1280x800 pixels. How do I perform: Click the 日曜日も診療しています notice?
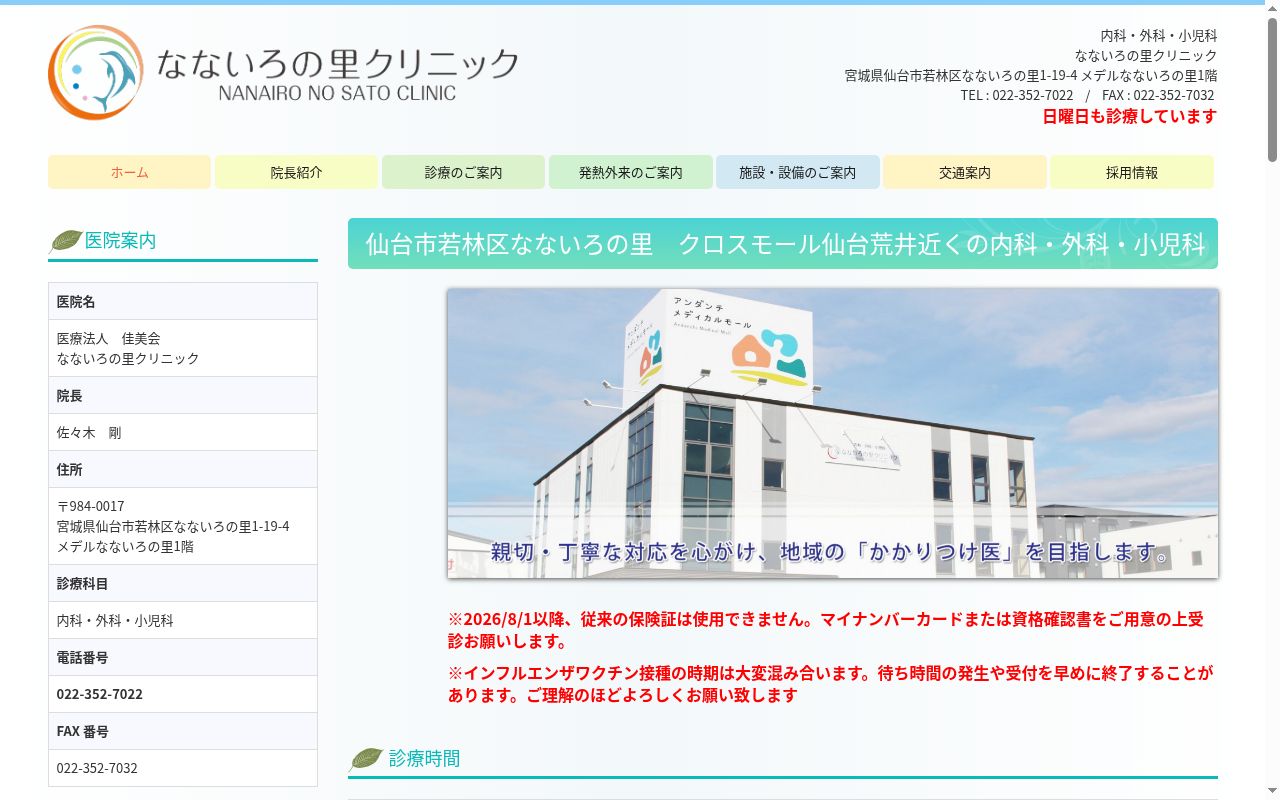[x=1129, y=116]
